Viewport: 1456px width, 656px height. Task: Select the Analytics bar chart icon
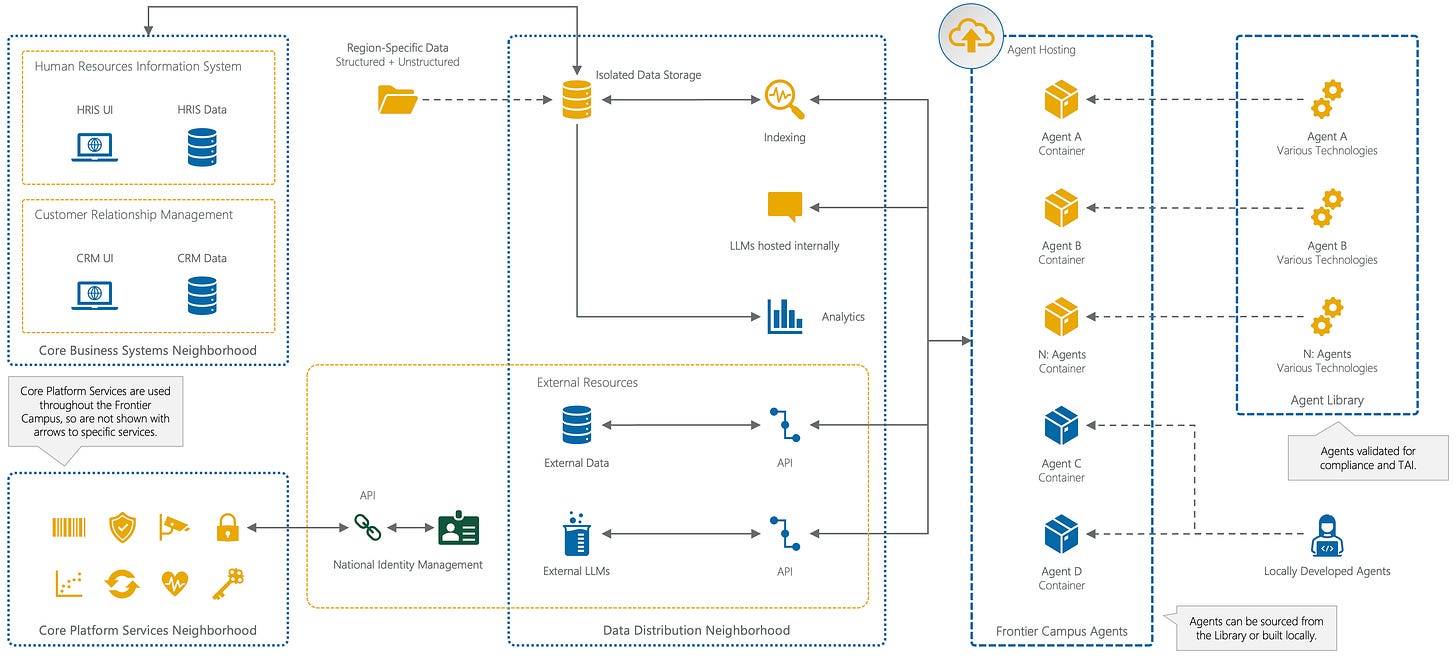pyautogui.click(x=785, y=316)
